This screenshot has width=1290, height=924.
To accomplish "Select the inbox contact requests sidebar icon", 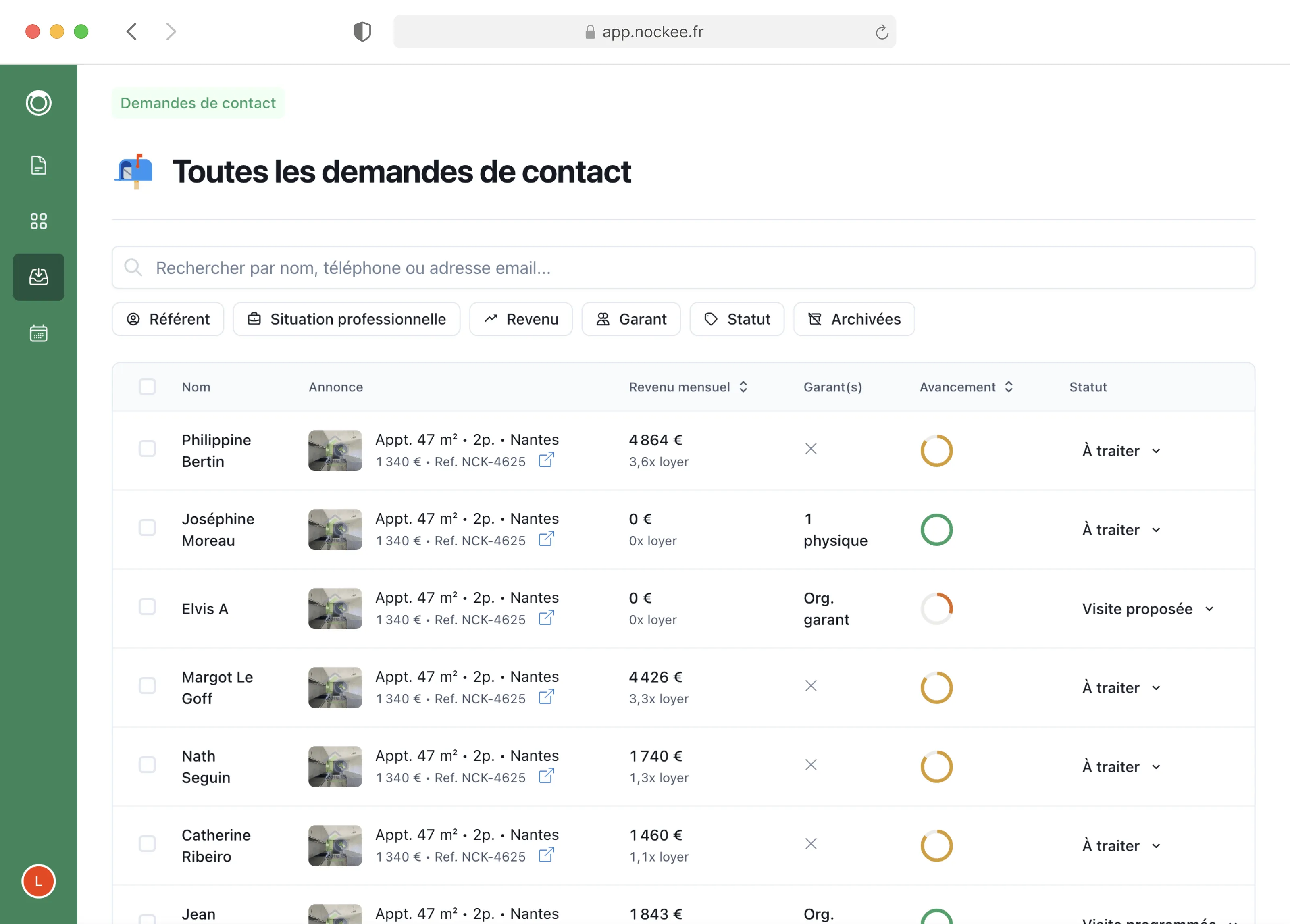I will point(38,277).
